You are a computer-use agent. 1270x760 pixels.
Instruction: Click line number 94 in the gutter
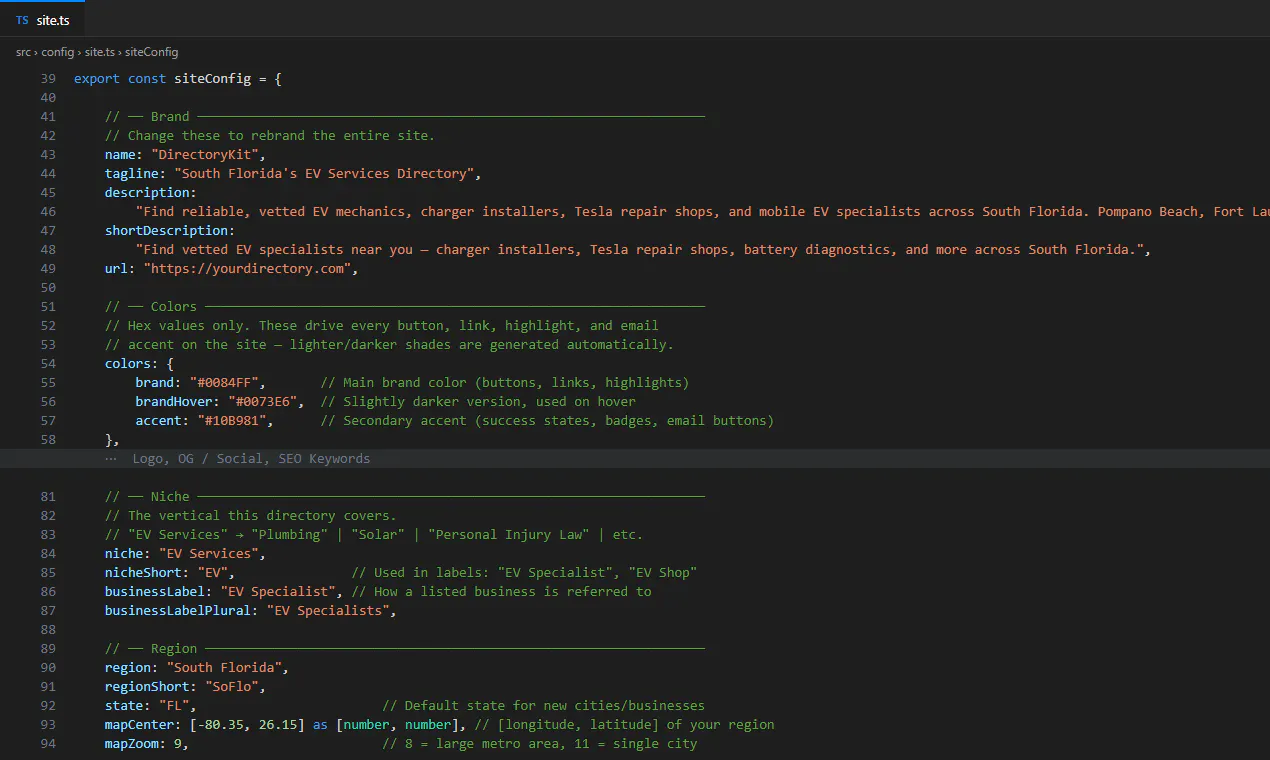pos(48,744)
